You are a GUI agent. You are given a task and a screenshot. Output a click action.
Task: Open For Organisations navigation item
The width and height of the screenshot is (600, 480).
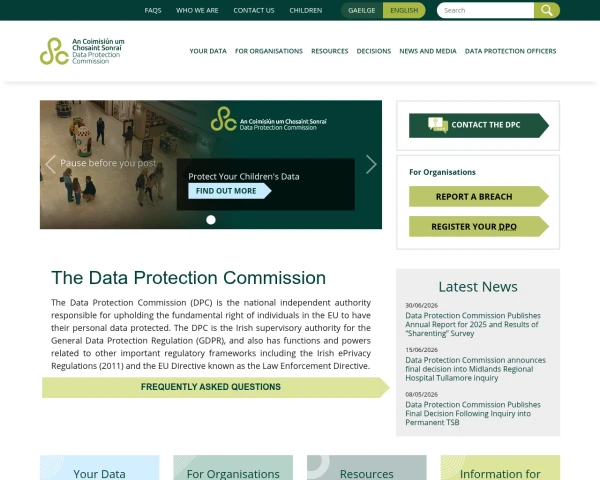tap(269, 51)
